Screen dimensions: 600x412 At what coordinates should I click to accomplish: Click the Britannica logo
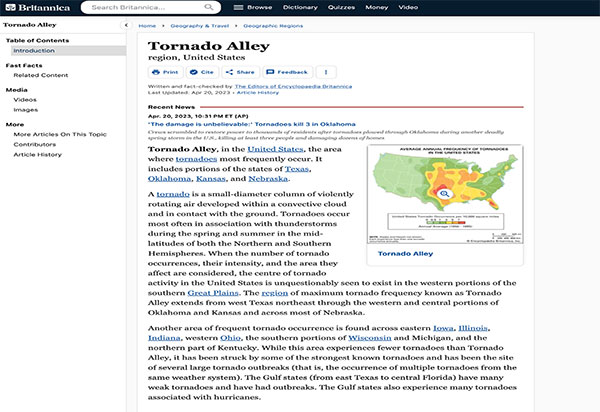tap(38, 8)
